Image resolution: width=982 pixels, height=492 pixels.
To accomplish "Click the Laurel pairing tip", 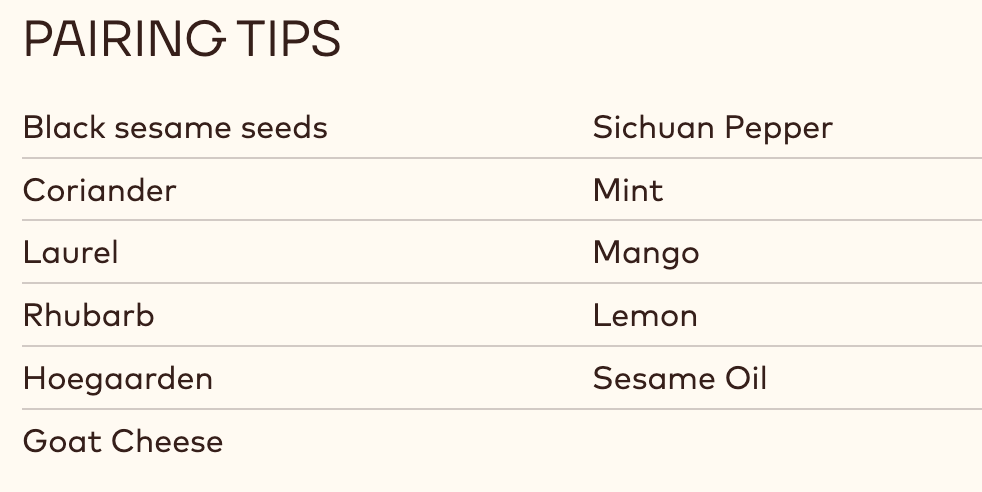I will tap(70, 253).
